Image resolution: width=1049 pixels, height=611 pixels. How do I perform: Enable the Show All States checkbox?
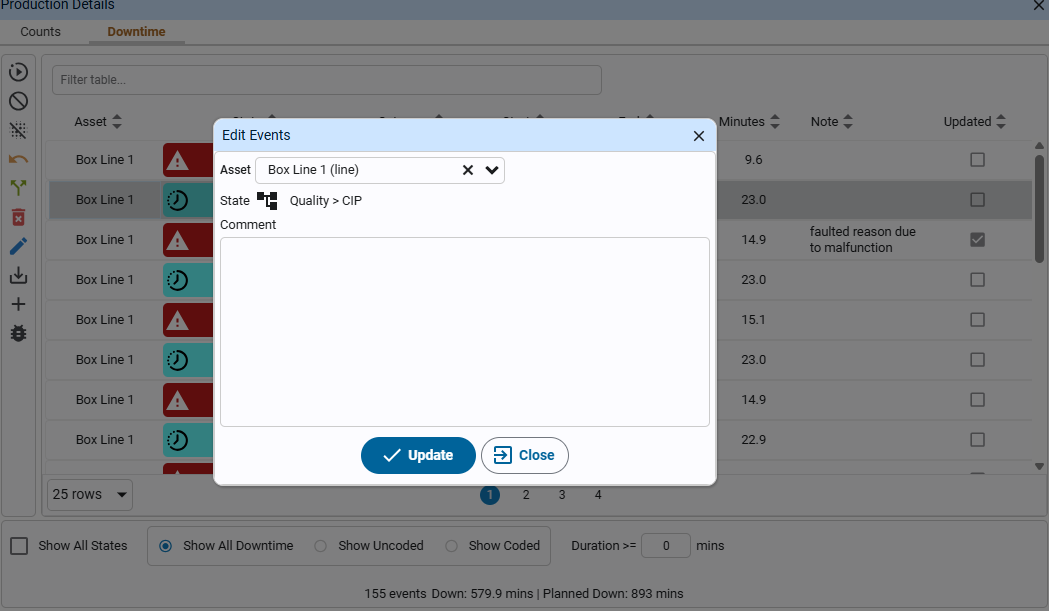click(19, 546)
